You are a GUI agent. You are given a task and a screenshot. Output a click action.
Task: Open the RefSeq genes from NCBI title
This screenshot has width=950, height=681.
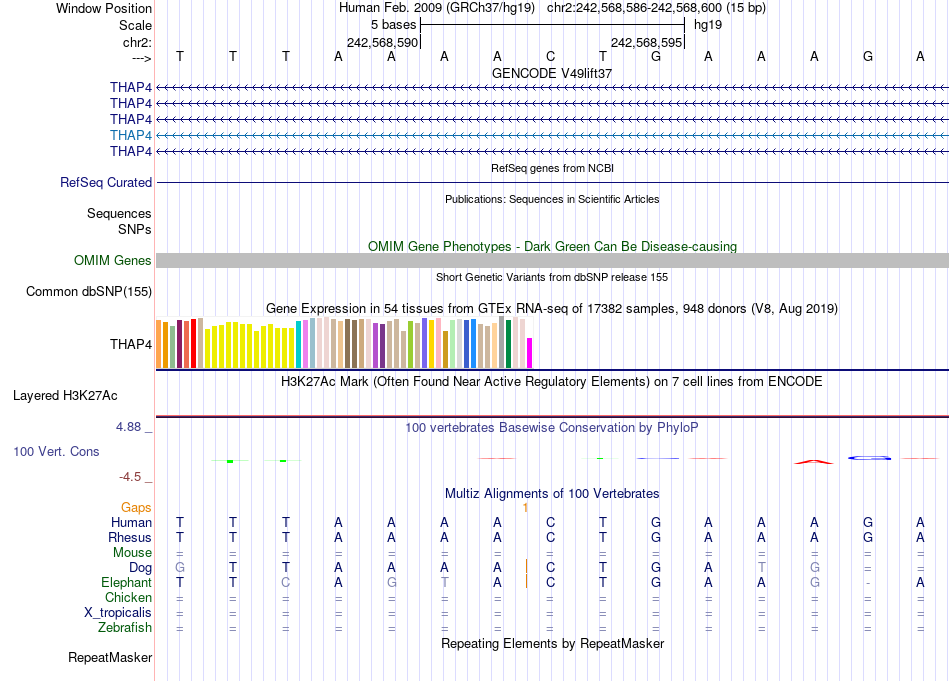click(553, 168)
